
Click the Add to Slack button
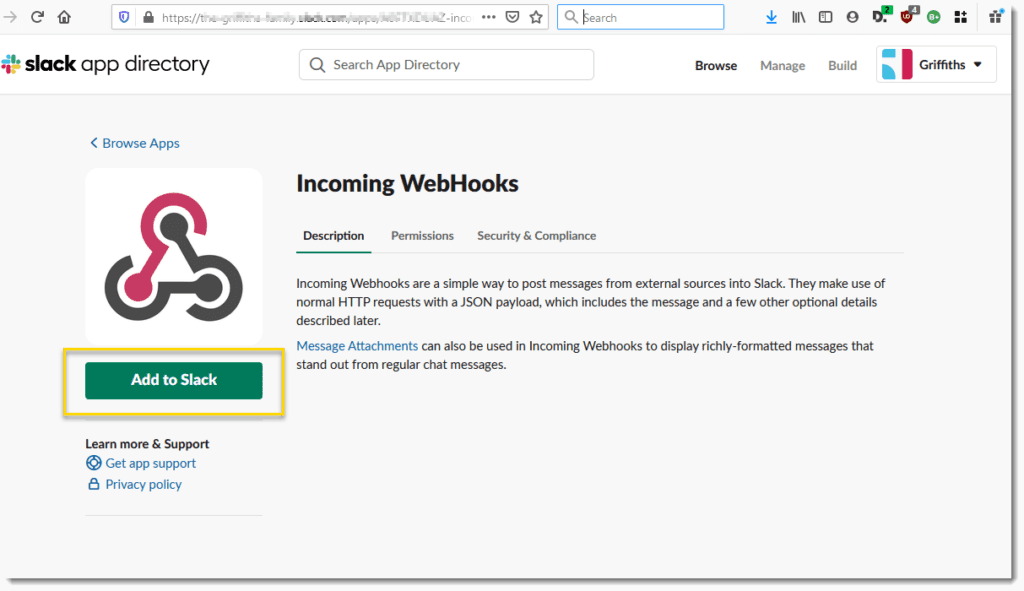[x=174, y=380]
